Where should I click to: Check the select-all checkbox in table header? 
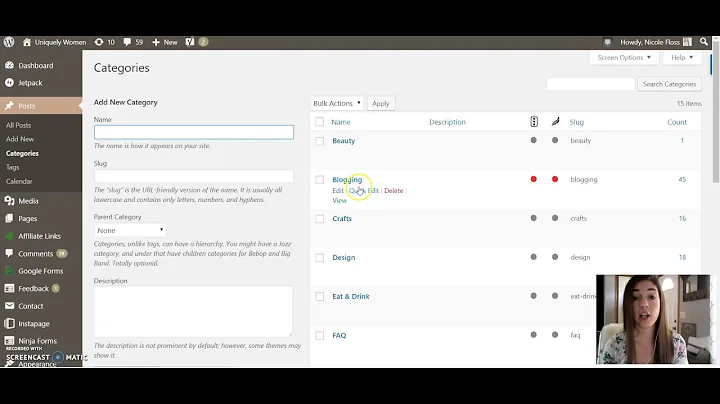(320, 122)
